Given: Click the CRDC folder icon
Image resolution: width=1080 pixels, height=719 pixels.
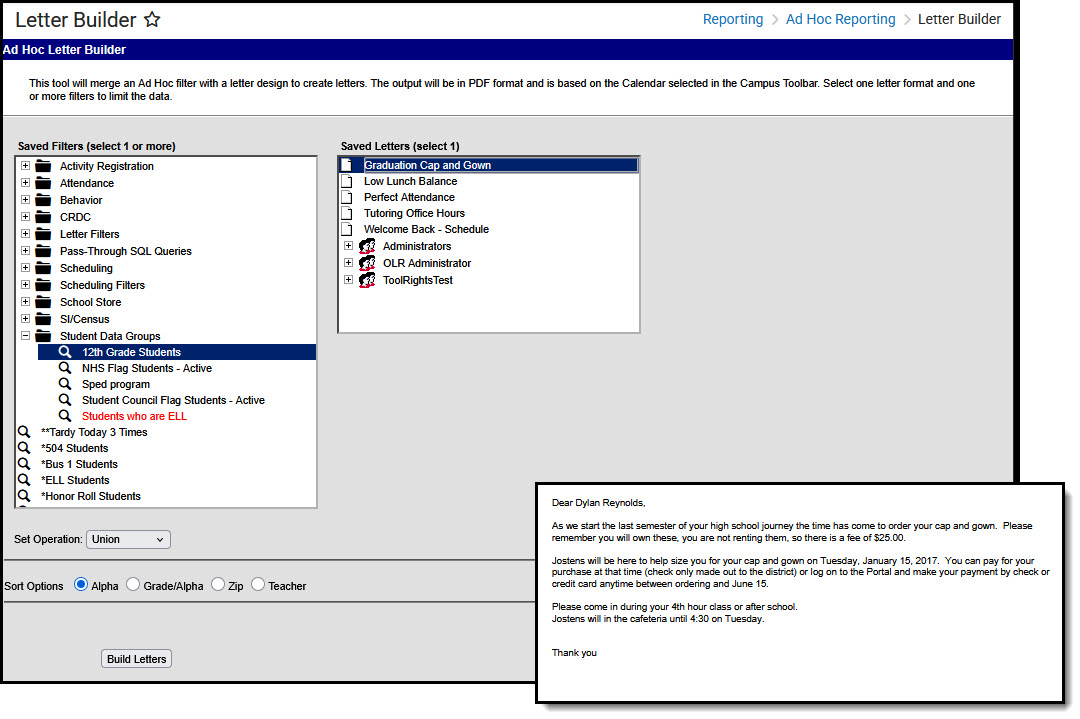Looking at the screenshot, I should tap(43, 217).
